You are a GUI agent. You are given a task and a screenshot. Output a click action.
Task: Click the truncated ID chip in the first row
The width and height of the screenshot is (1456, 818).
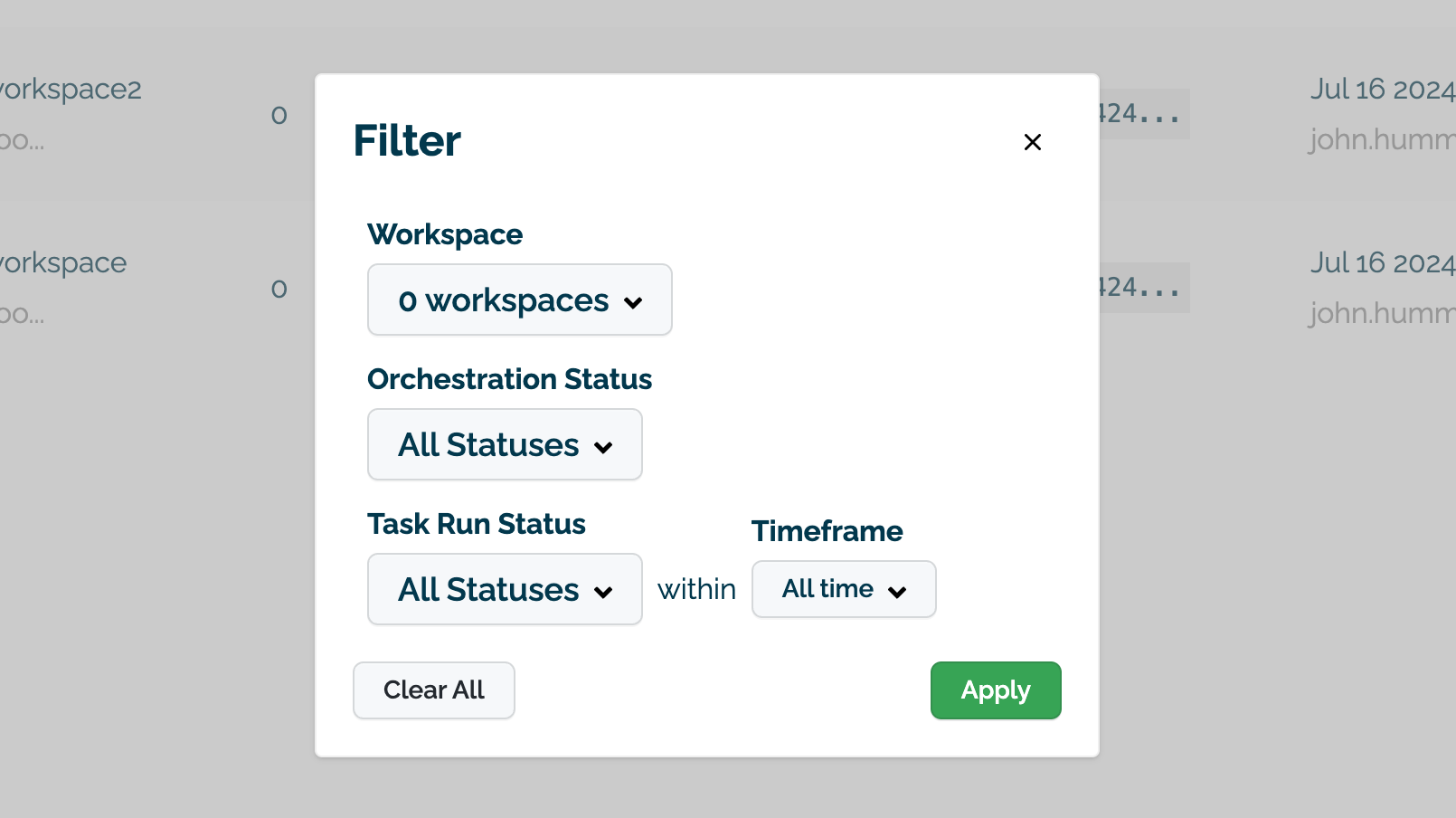pyautogui.click(x=1143, y=114)
